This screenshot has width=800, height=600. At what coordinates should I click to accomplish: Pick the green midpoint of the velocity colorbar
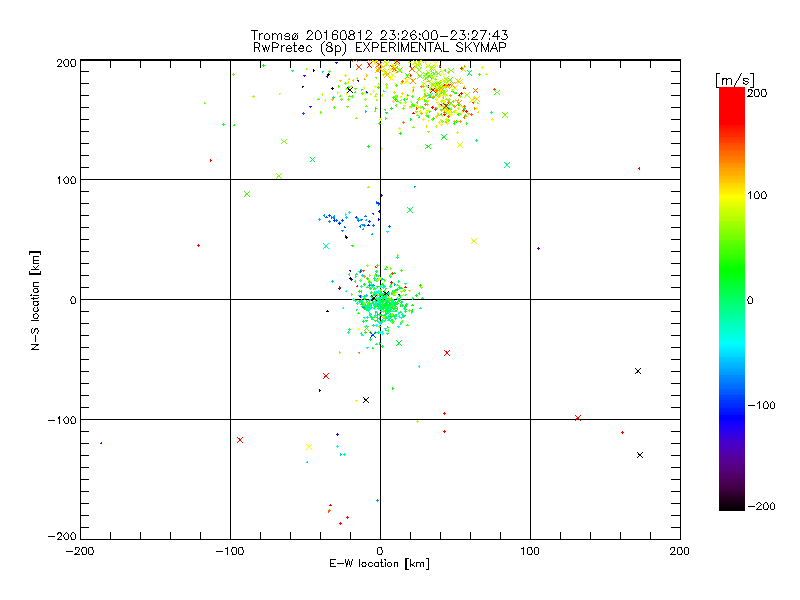pyautogui.click(x=732, y=299)
